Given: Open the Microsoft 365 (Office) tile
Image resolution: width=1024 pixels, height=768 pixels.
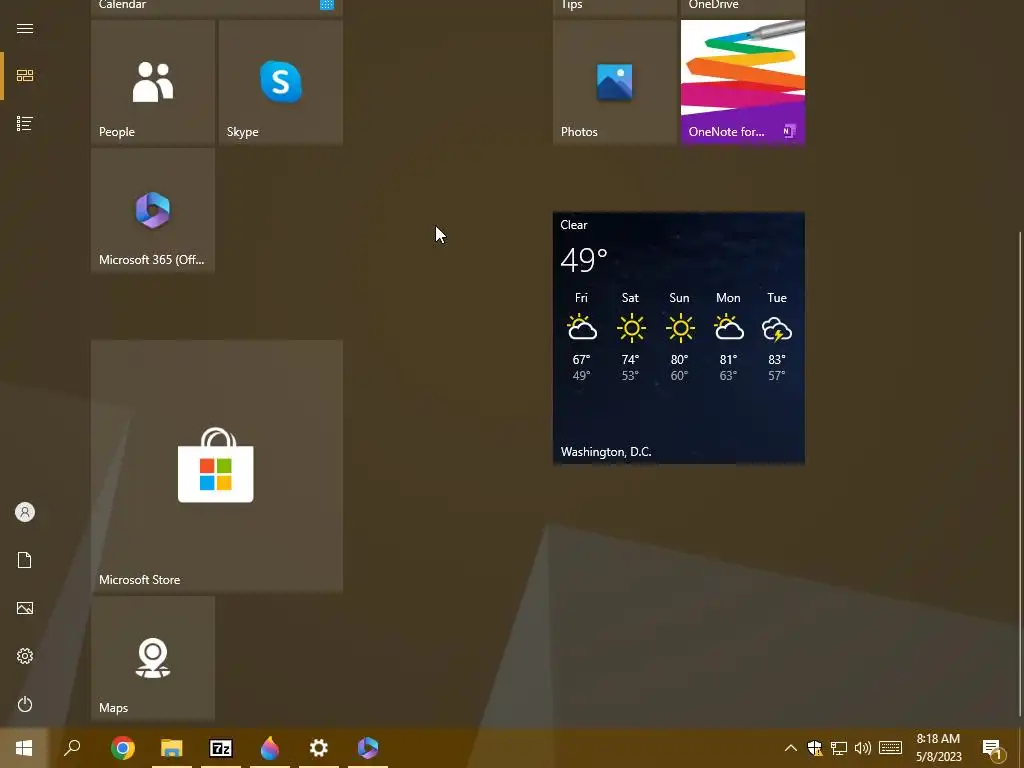Looking at the screenshot, I should [x=153, y=210].
